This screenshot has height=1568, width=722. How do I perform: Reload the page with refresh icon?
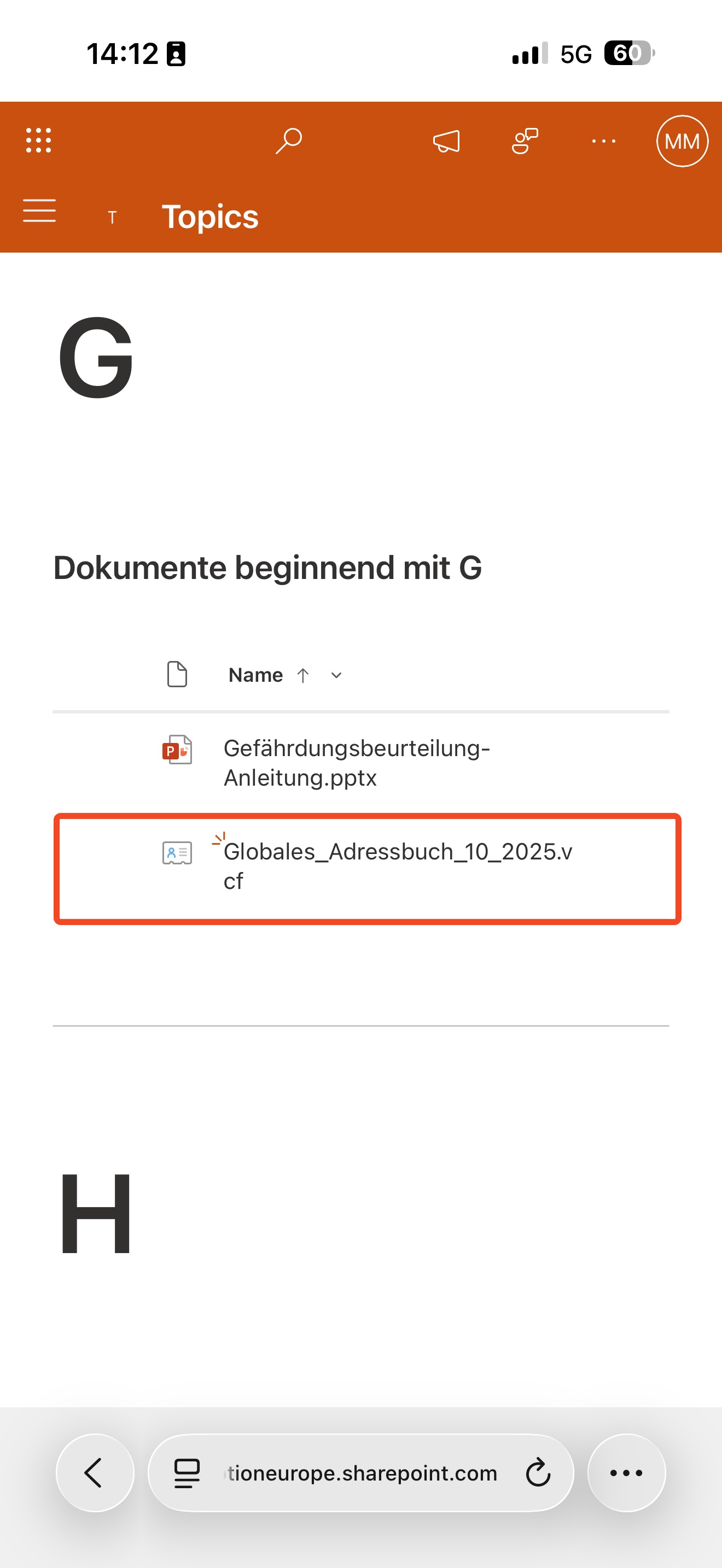(x=538, y=1473)
